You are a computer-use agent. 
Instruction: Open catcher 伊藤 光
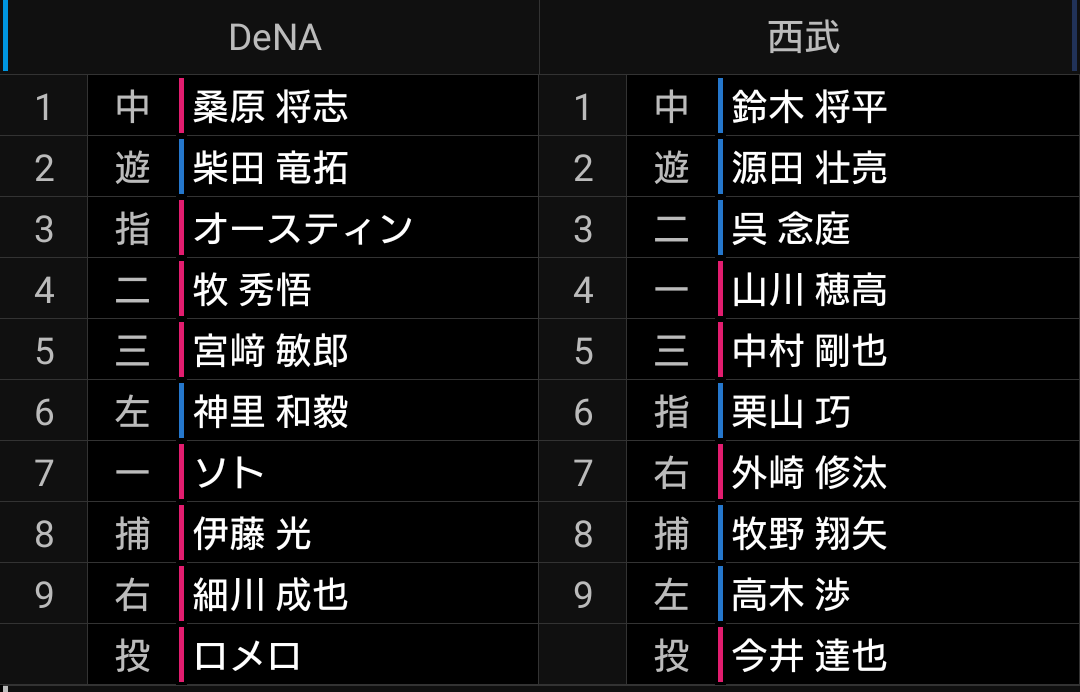252,534
